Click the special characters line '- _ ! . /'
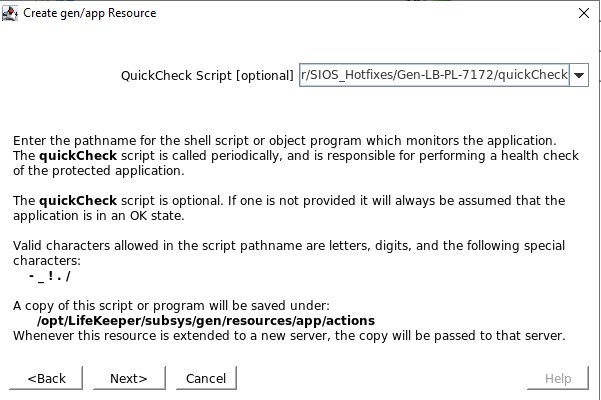The image size is (601, 400). click(49, 275)
